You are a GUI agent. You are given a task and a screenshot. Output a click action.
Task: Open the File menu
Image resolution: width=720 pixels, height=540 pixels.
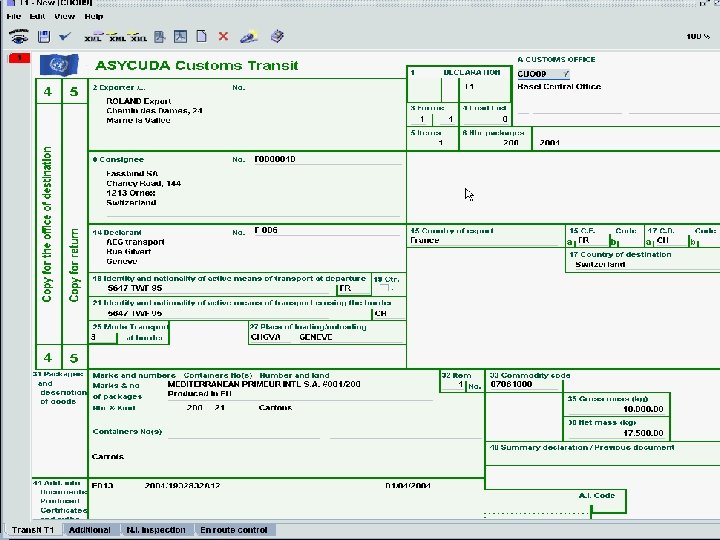click(x=14, y=16)
